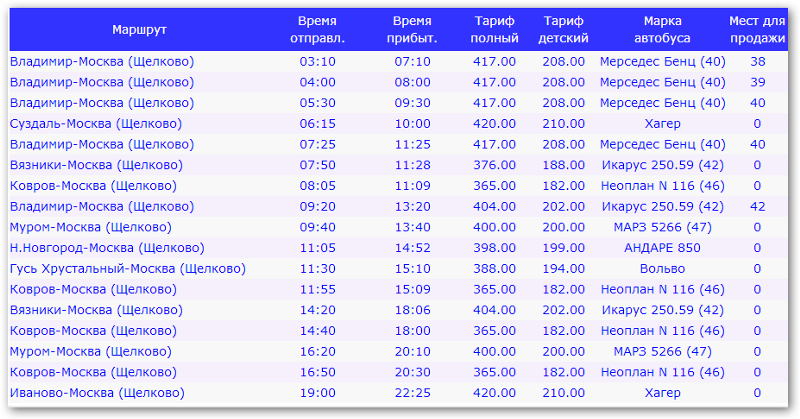Click the Муром-Москва route departing at 09:40
The image size is (800, 419).
(91, 227)
